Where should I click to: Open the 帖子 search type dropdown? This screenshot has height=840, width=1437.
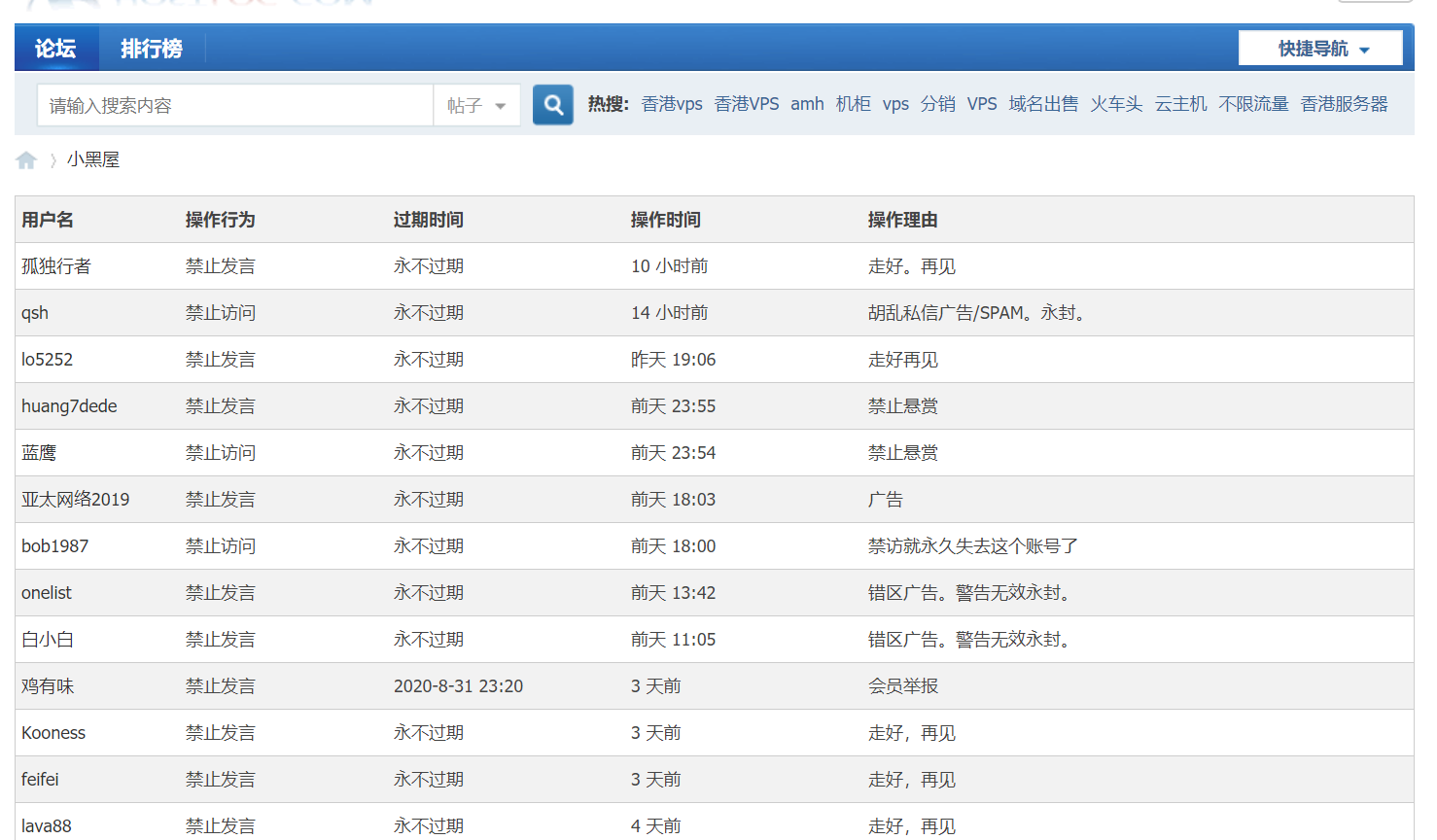click(476, 105)
